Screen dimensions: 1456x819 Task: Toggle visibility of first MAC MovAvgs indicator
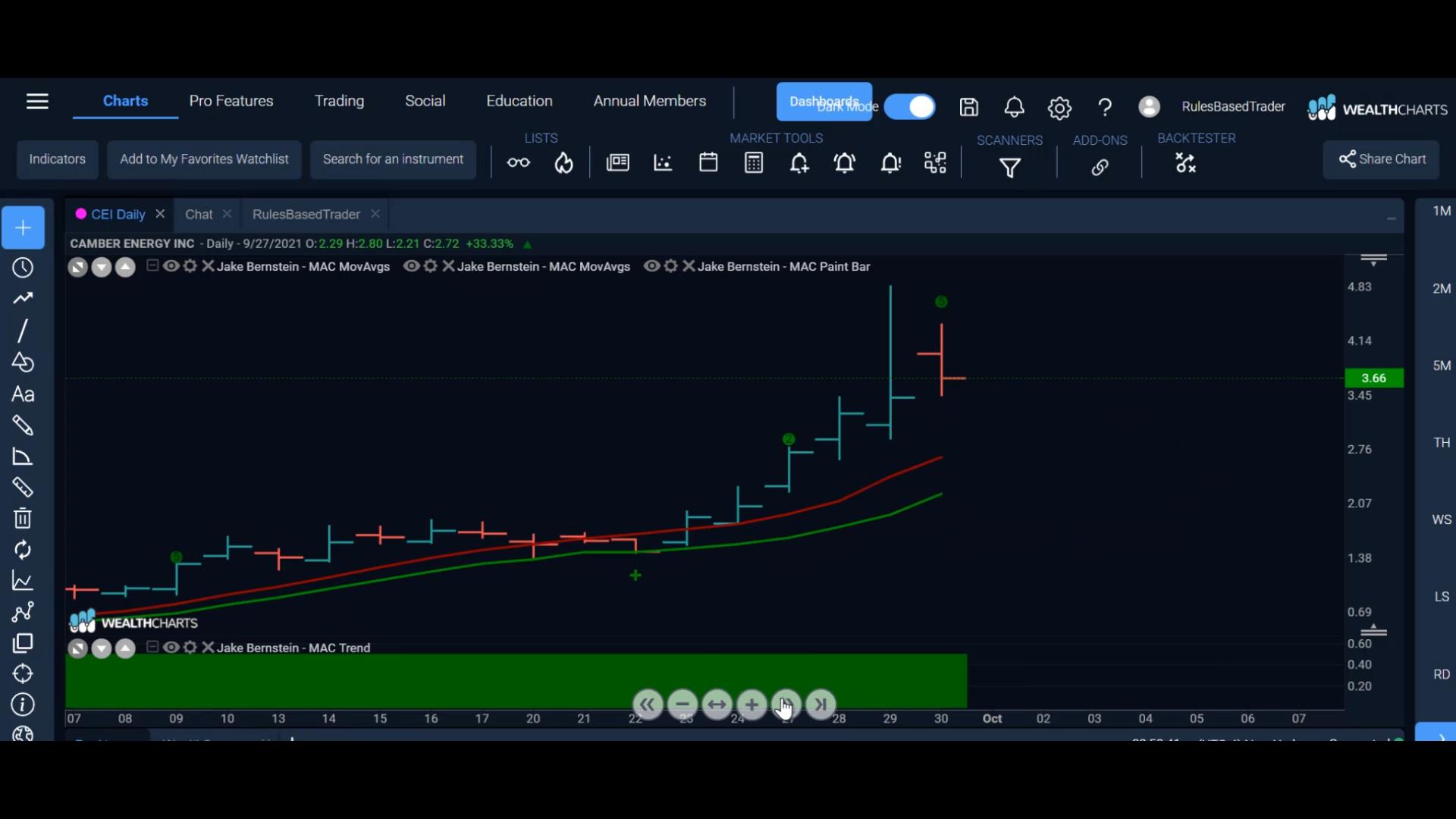point(171,266)
